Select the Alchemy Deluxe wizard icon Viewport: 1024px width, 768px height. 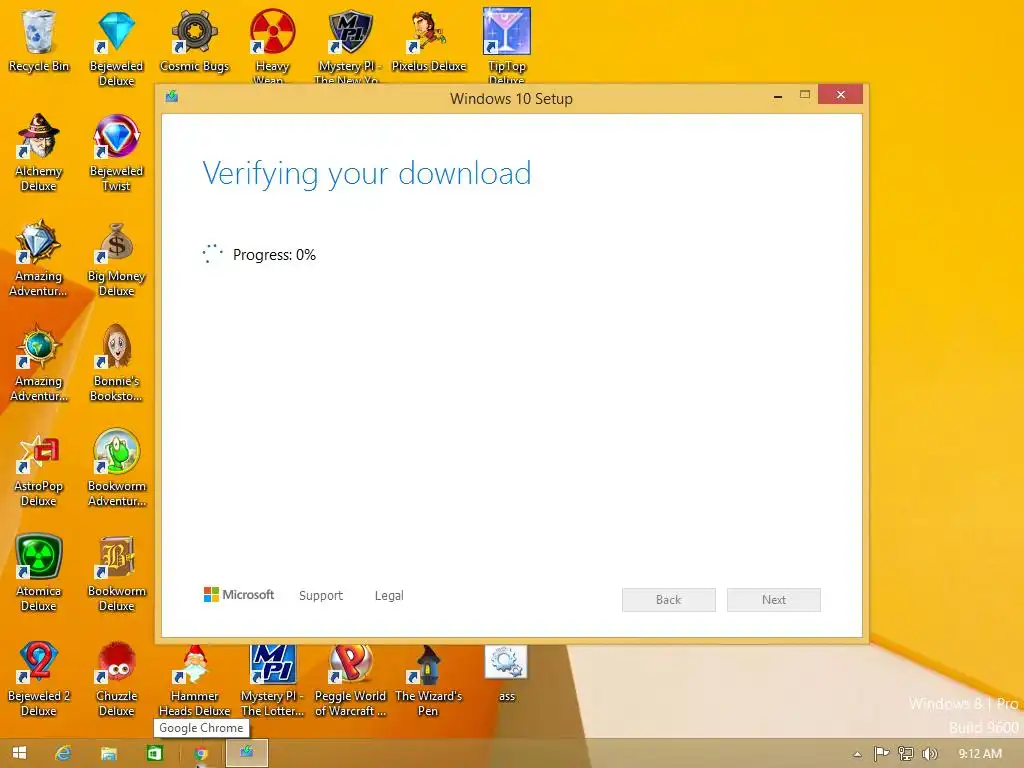[x=39, y=152]
